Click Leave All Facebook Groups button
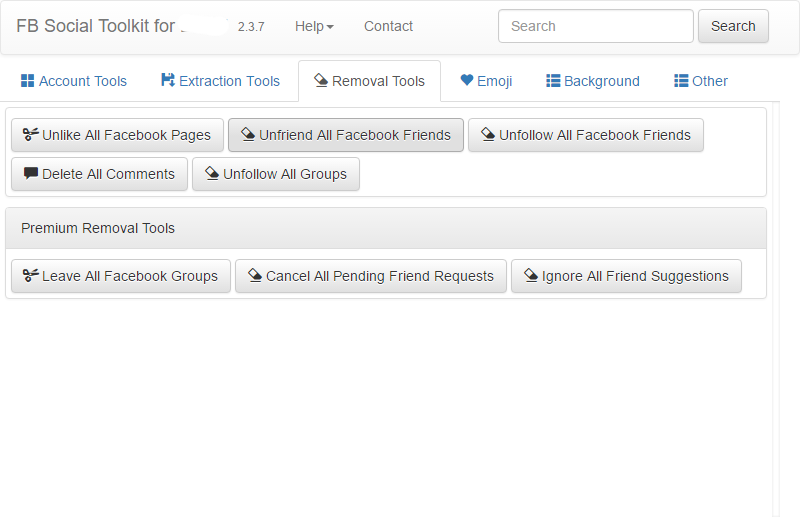The height and width of the screenshot is (522, 800). [121, 276]
